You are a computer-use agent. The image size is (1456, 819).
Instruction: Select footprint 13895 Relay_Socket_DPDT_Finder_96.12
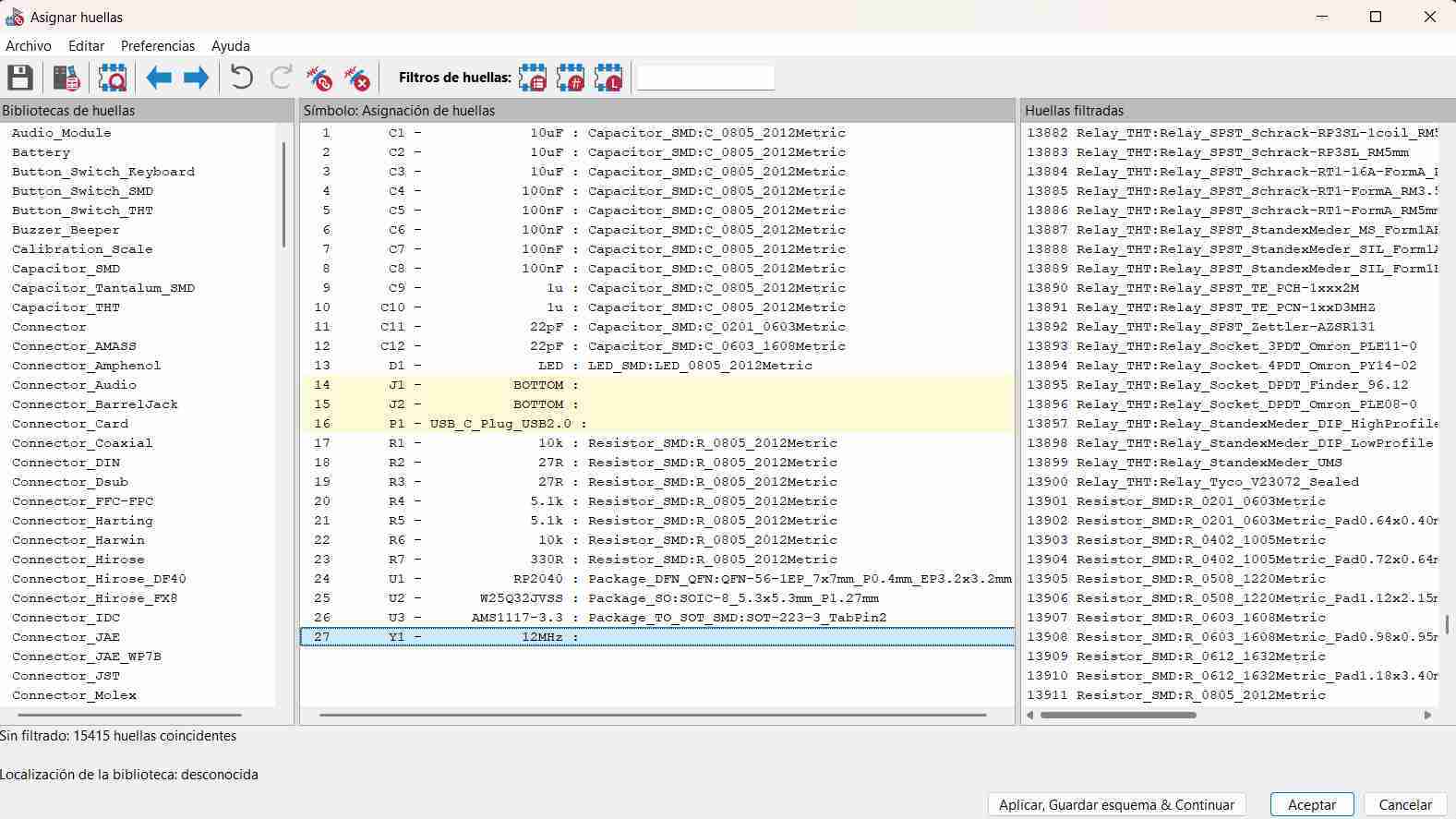(x=1232, y=385)
